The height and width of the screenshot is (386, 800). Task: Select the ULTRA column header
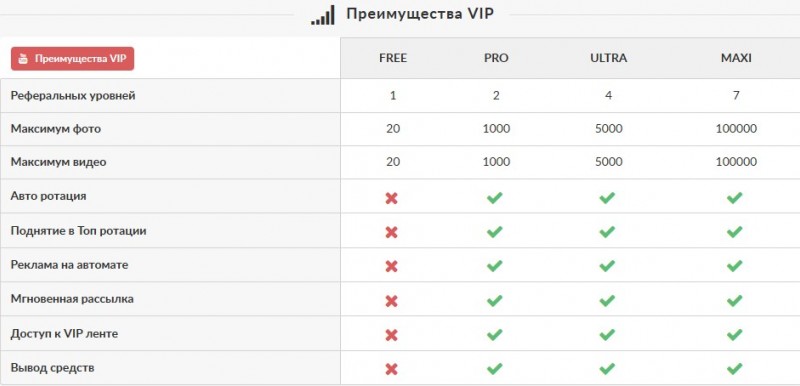(x=608, y=58)
